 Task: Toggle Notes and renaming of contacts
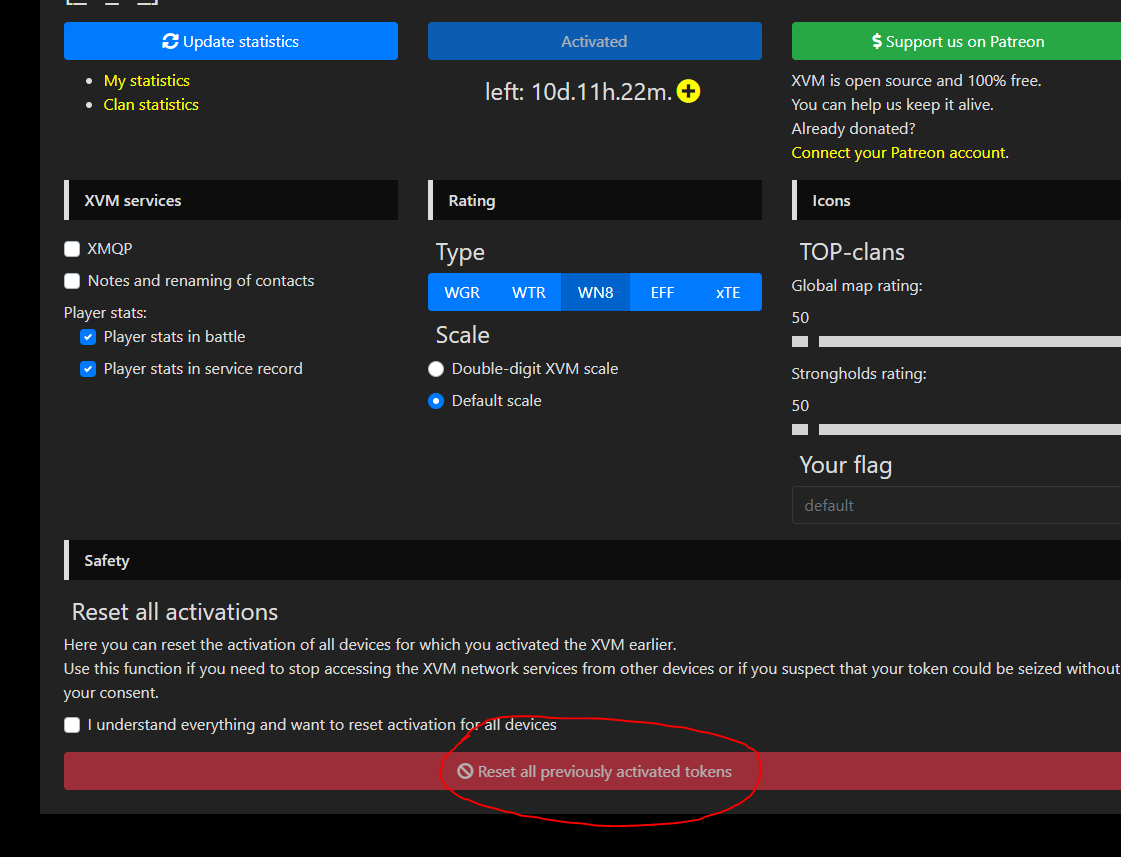coord(72,281)
